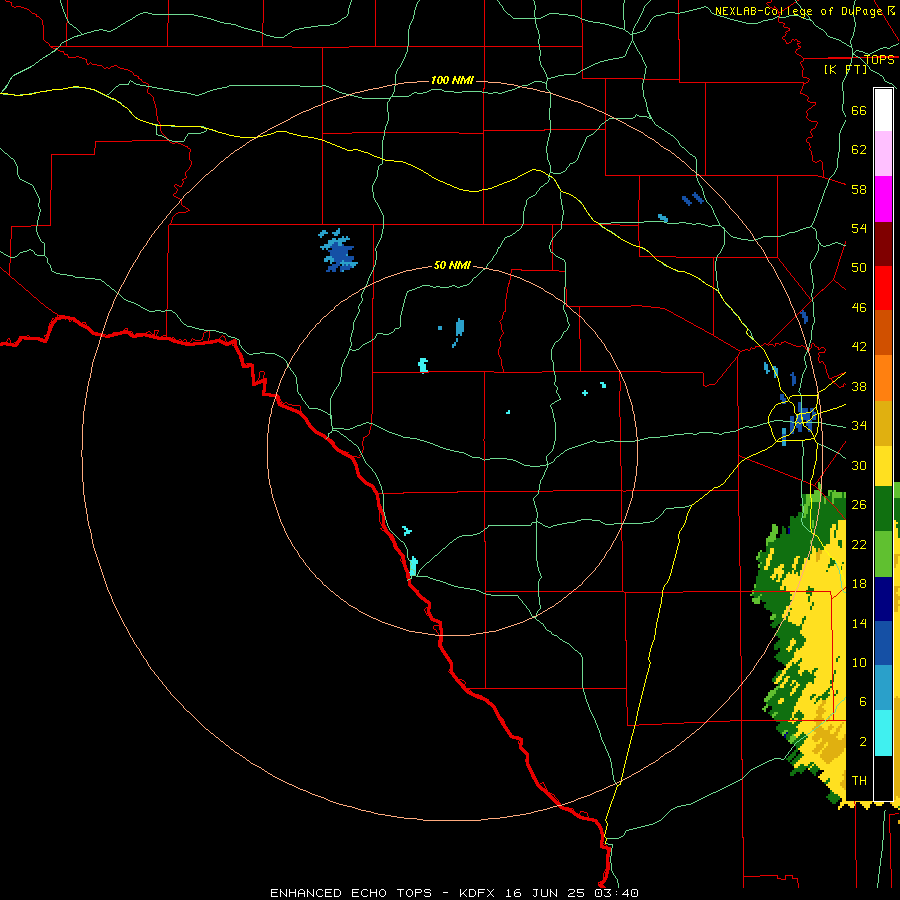Click the '50' legend value
Viewport: 900px width, 900px height.
pos(859,267)
